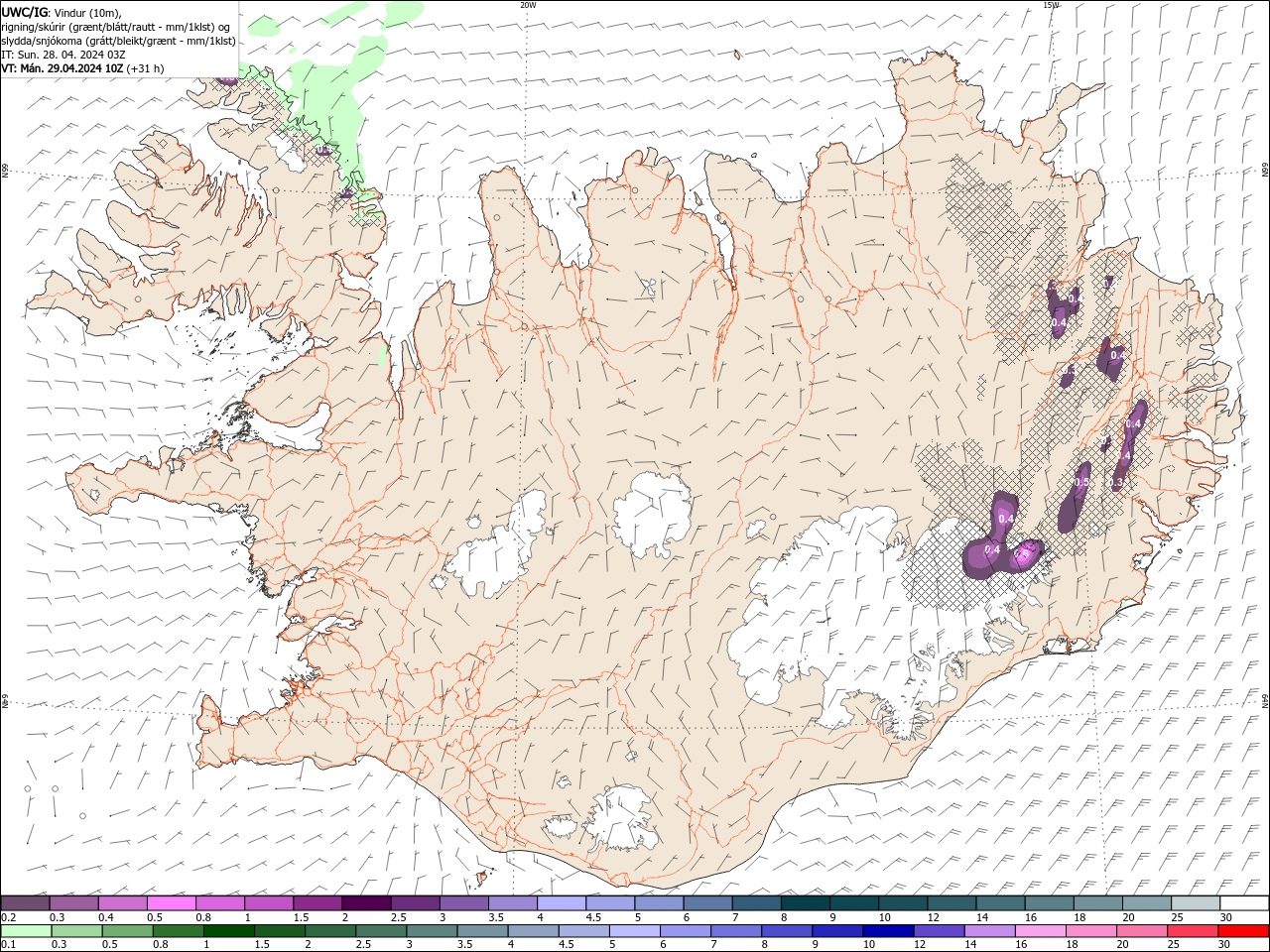Select the 0.8–1 magenta-pink snow legend swatch

click(x=219, y=903)
